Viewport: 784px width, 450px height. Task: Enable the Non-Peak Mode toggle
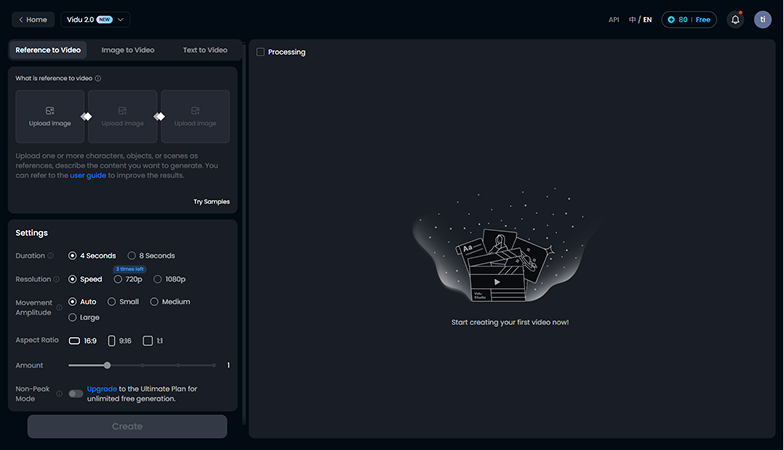(x=76, y=393)
